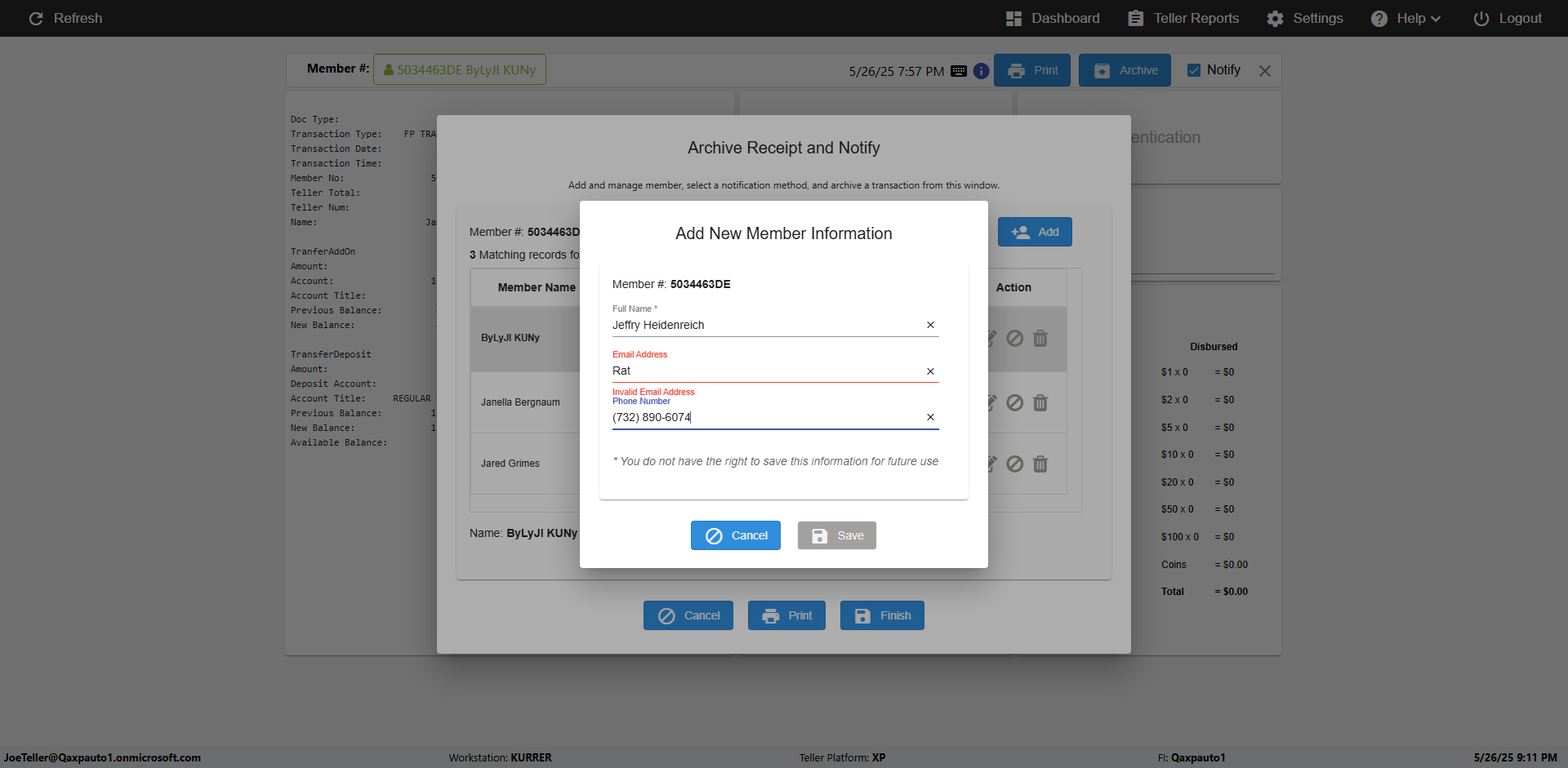Click Finish in the Archive Receipt dialog
The height and width of the screenshot is (768, 1568).
(882, 615)
